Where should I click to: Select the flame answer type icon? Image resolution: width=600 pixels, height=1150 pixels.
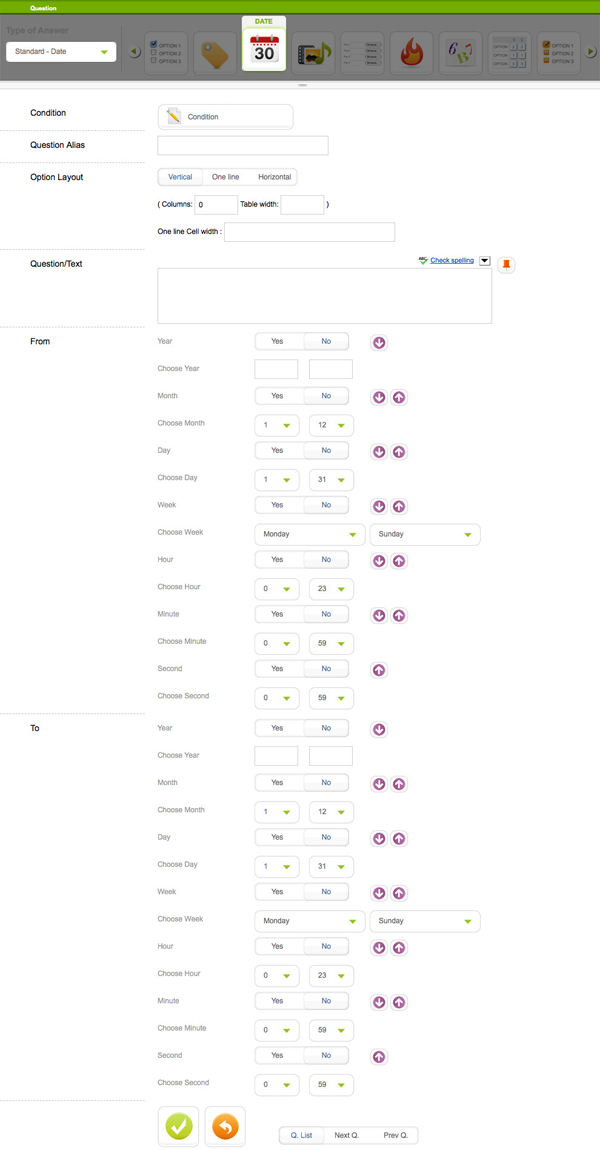[411, 53]
